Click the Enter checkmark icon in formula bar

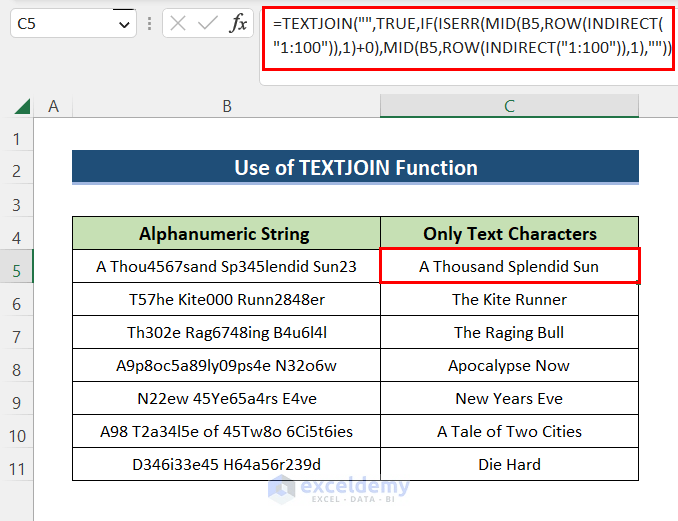click(208, 23)
